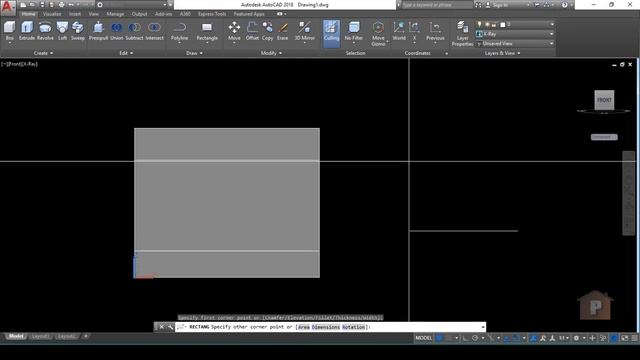Expand the Edit panel dropdown
This screenshot has width=640, height=360.
(126, 53)
